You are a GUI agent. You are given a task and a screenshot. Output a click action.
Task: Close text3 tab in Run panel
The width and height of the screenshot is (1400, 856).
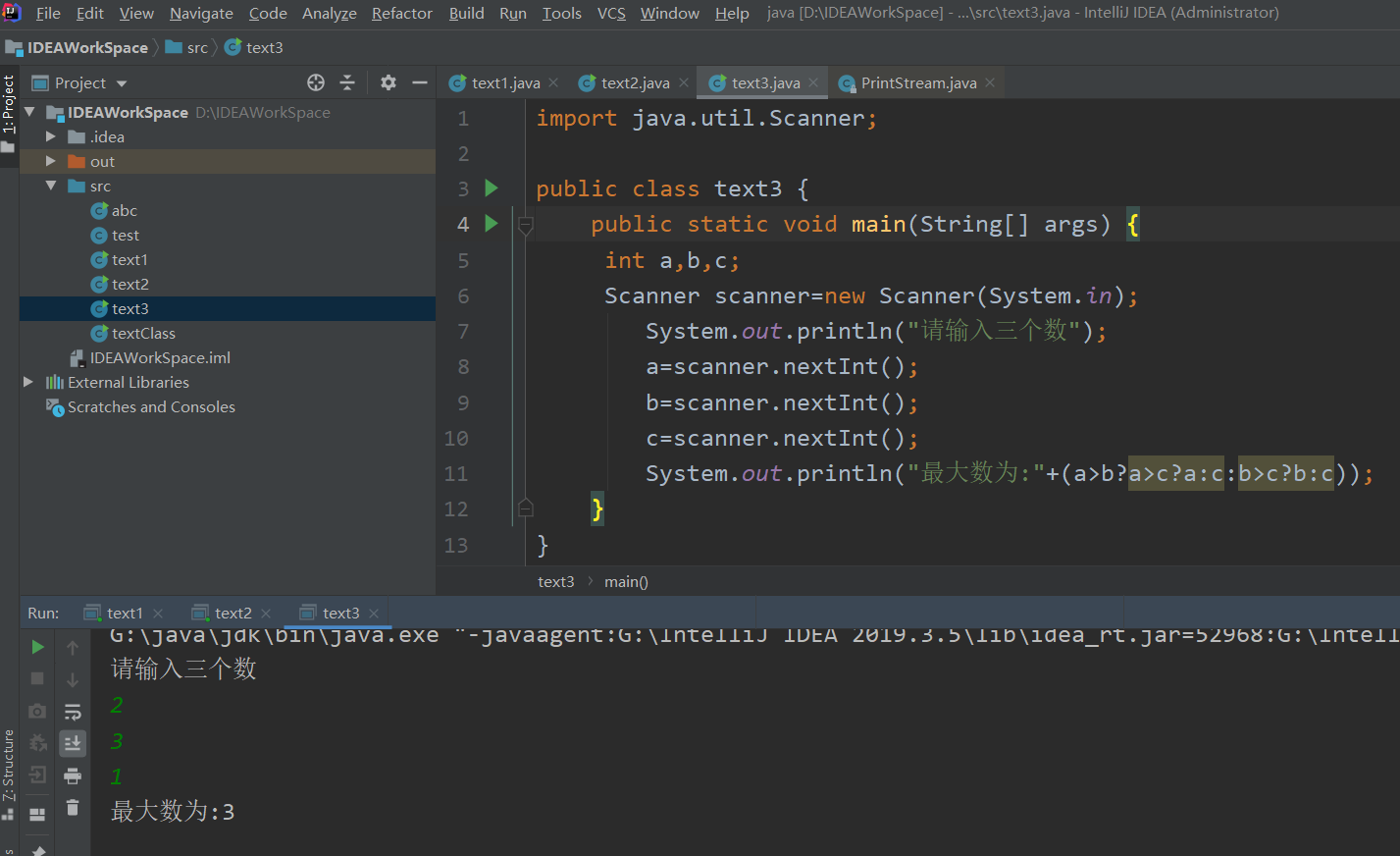point(374,614)
